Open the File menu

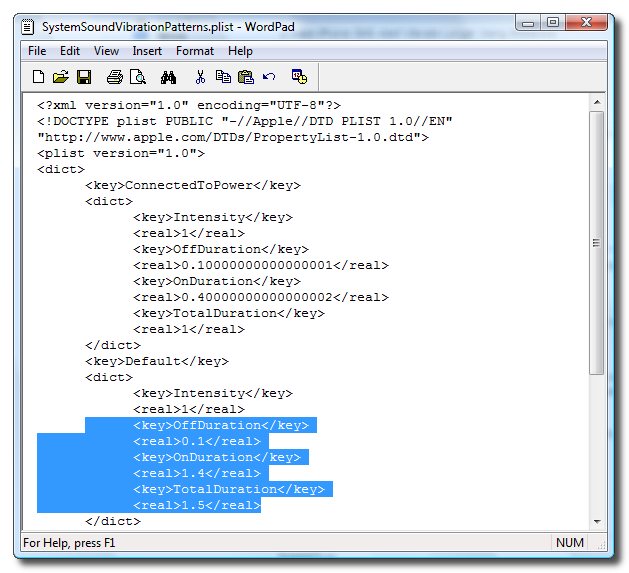tap(37, 51)
